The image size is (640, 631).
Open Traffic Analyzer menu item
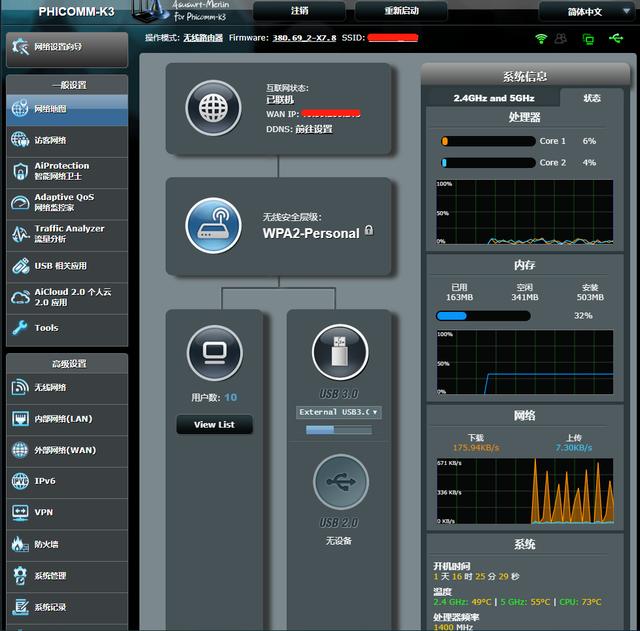(x=67, y=234)
